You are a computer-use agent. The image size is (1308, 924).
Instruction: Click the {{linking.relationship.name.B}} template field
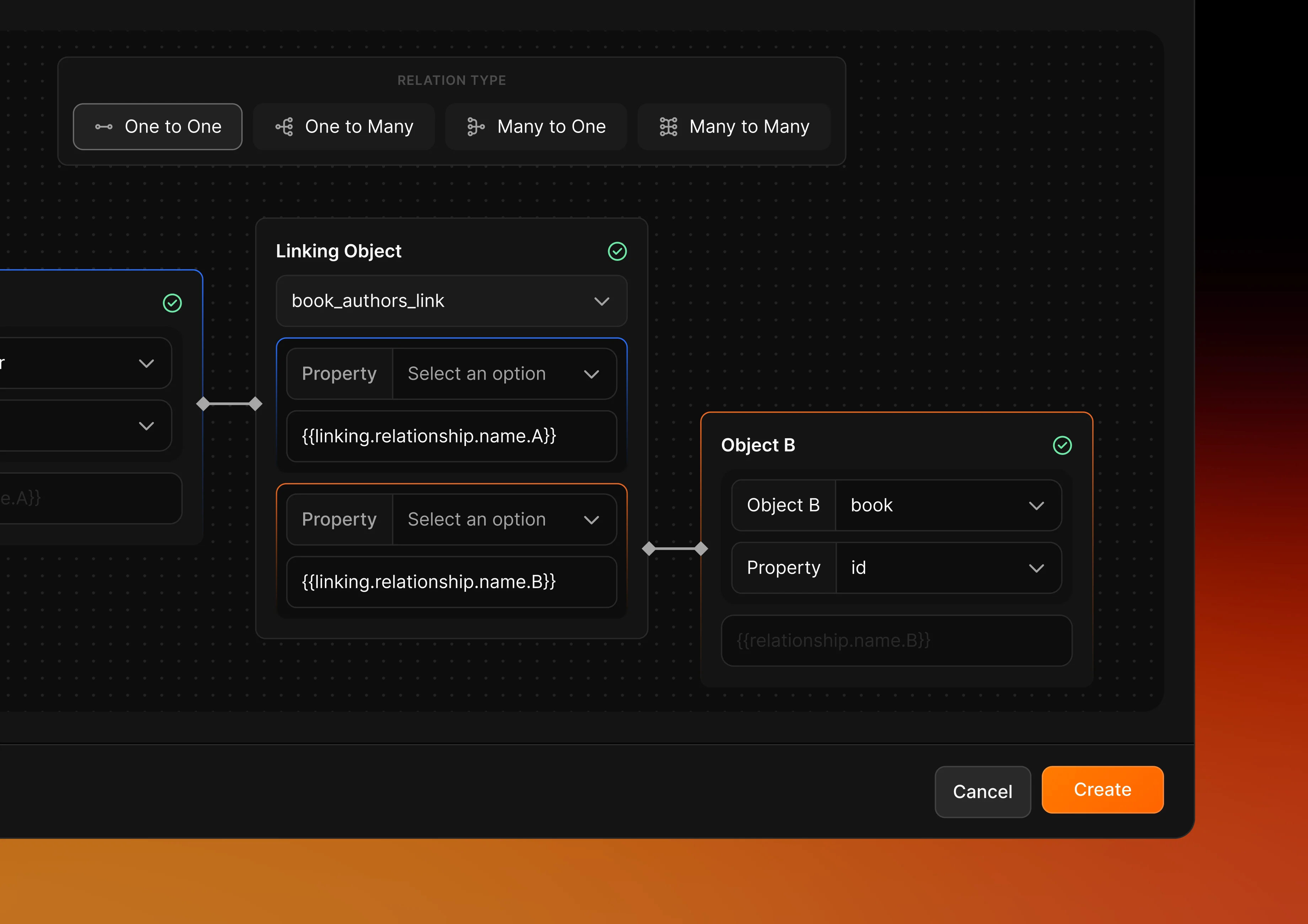(x=451, y=582)
